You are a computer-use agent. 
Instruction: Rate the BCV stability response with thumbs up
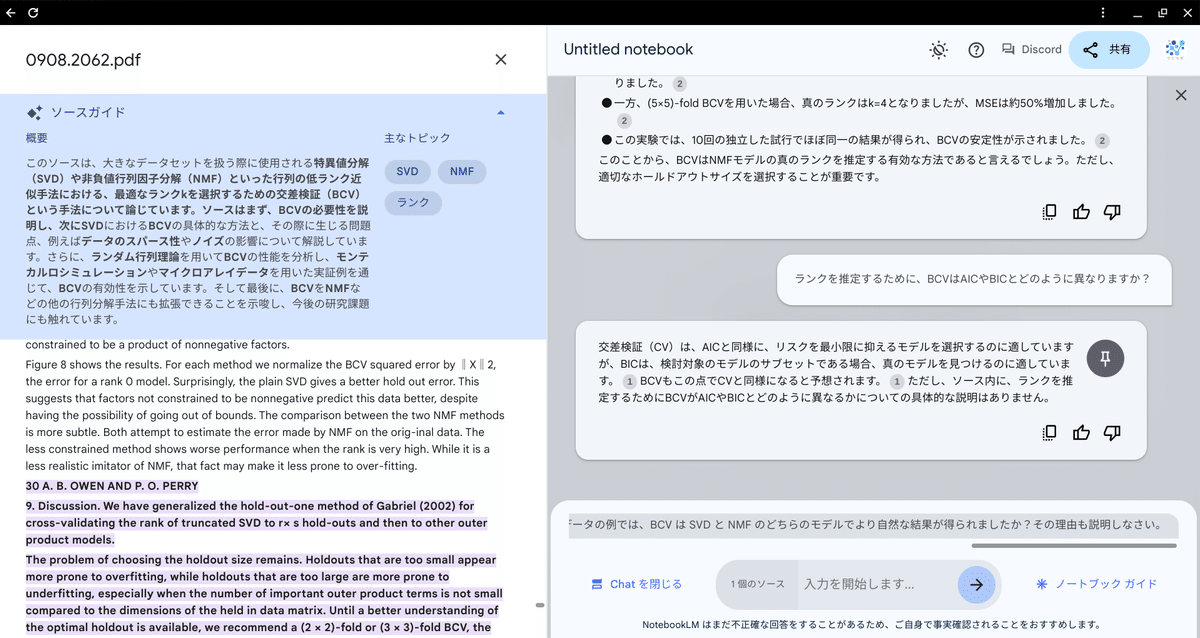pos(1081,211)
